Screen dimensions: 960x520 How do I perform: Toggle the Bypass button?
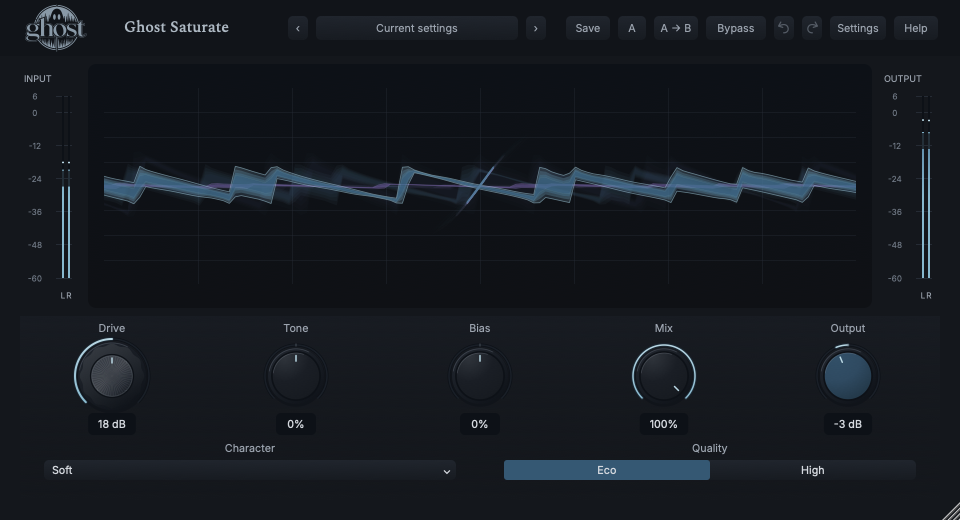click(735, 28)
